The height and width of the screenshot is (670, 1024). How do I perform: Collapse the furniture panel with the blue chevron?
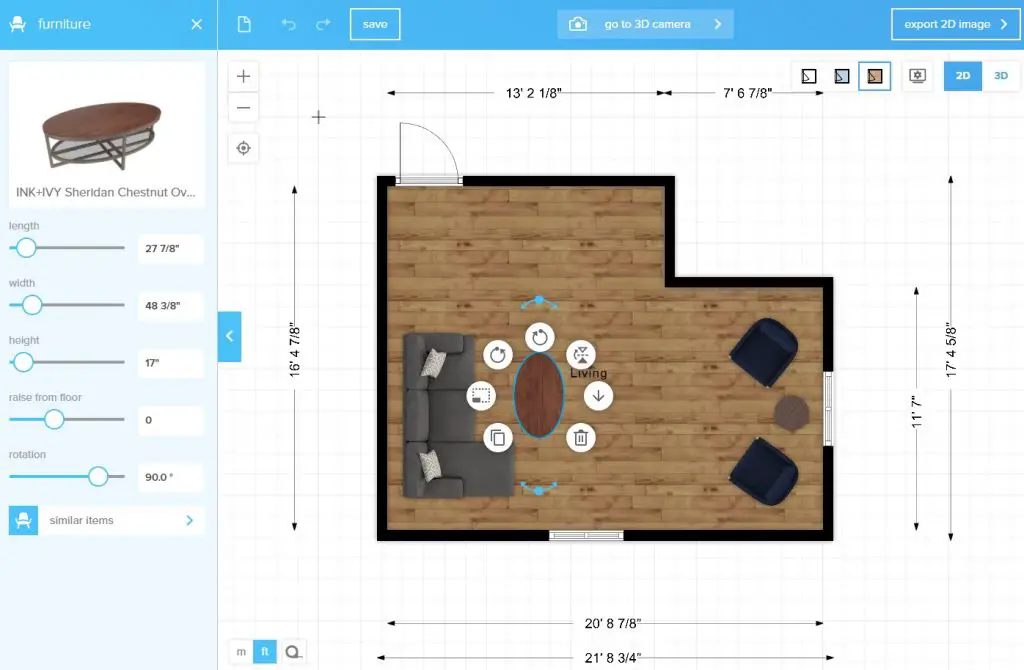point(229,337)
